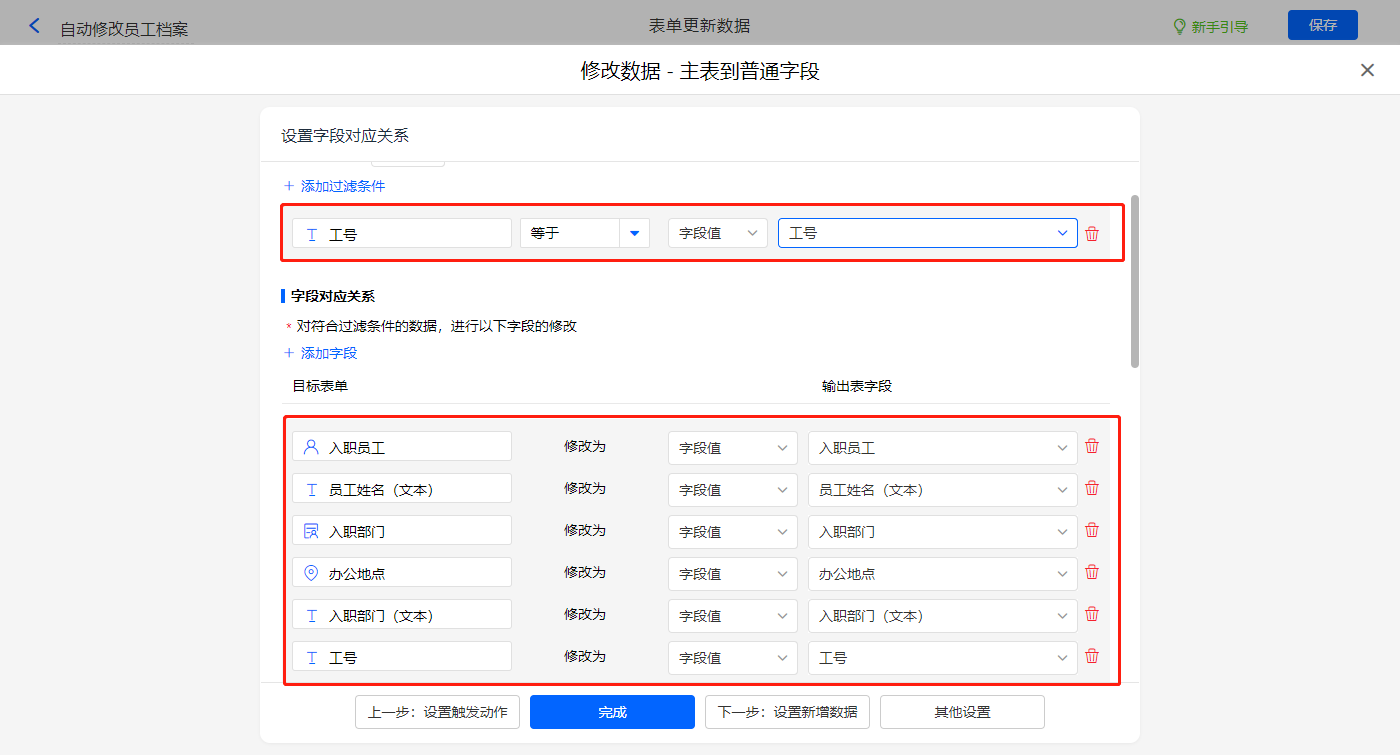Image resolution: width=1400 pixels, height=755 pixels.
Task: Delete the 入职部门（文本） mapping row
Action: [1092, 615]
